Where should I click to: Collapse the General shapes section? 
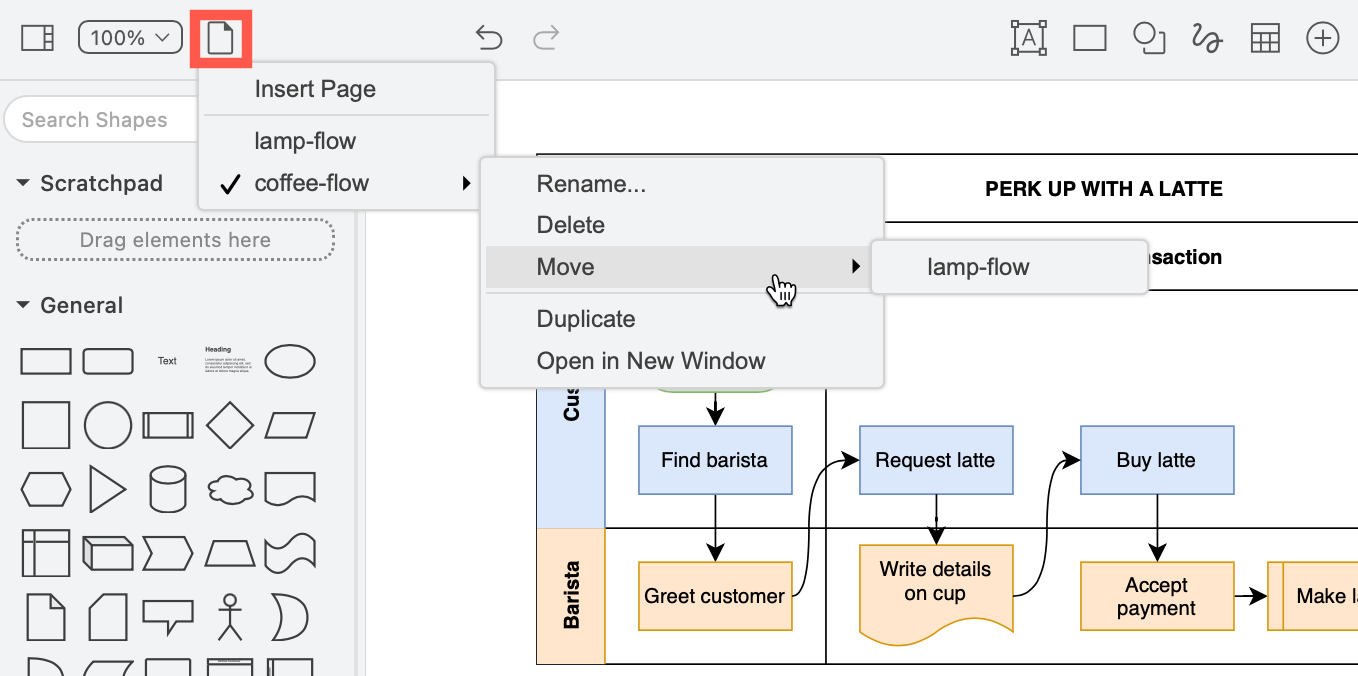point(23,305)
